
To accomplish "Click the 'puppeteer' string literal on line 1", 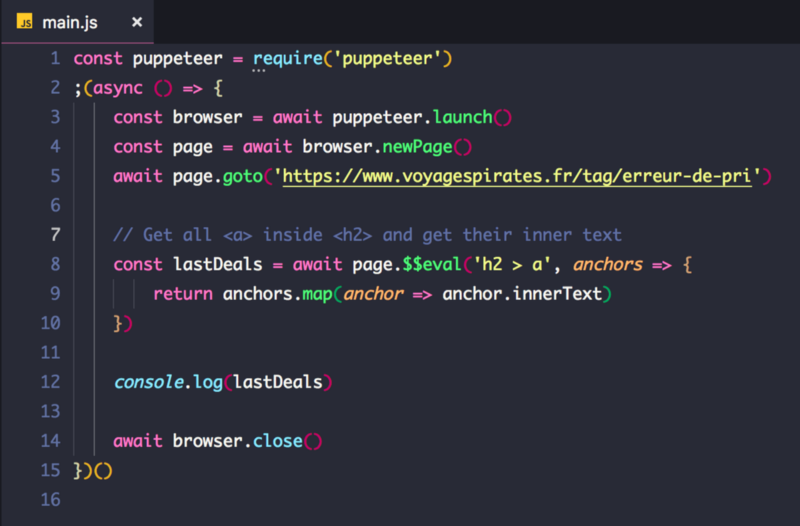I will tap(388, 59).
